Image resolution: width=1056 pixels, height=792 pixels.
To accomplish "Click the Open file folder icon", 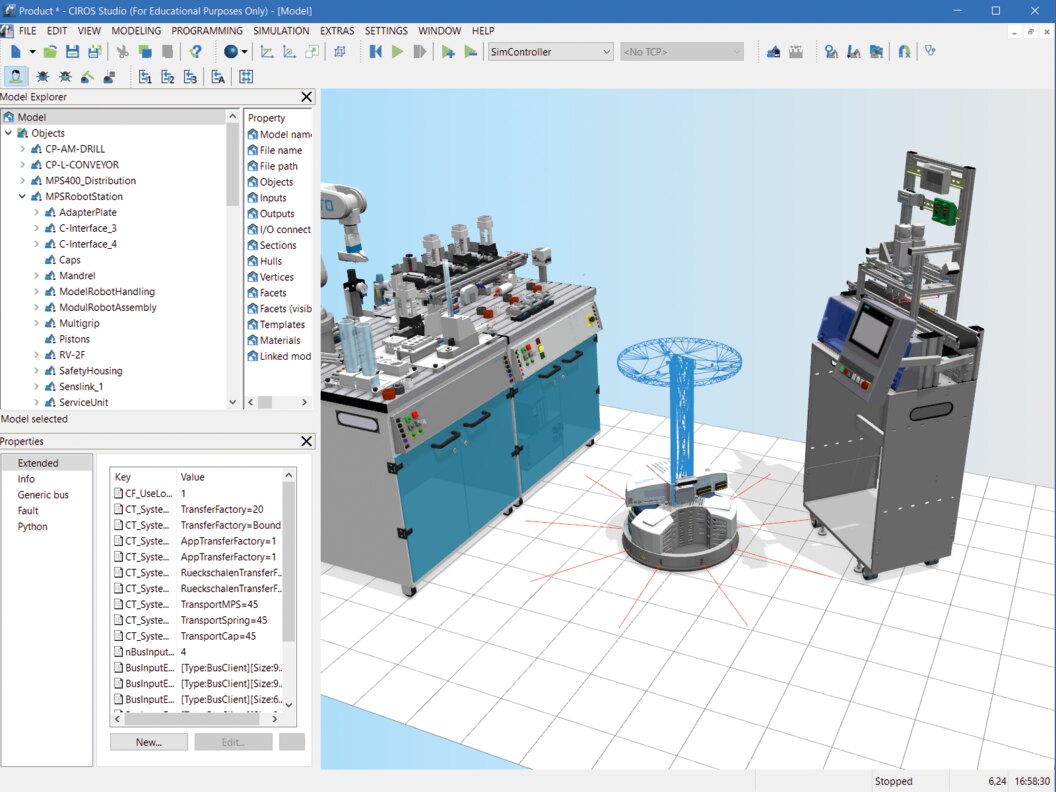I will 50,52.
